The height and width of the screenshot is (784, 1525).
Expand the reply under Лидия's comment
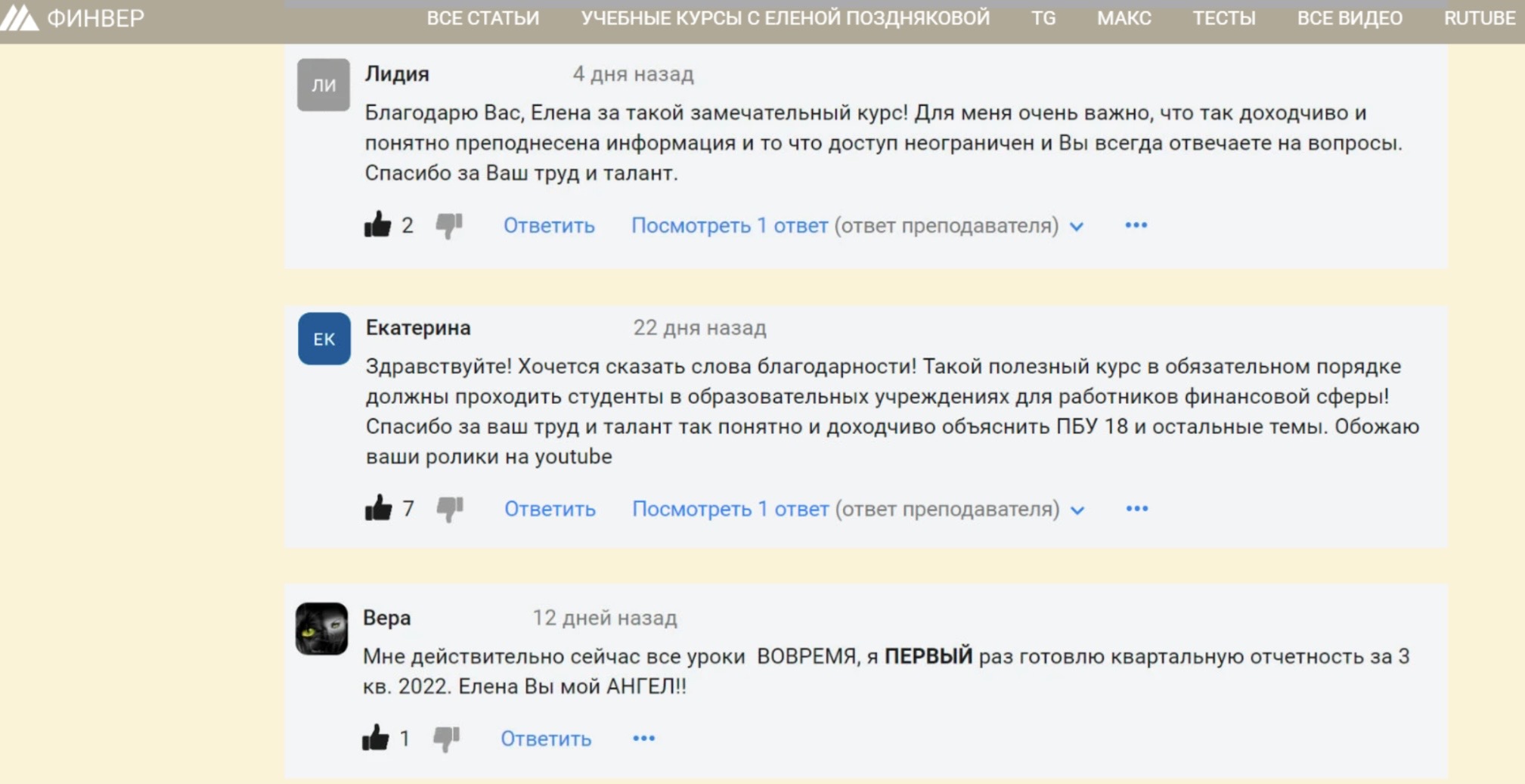click(857, 225)
